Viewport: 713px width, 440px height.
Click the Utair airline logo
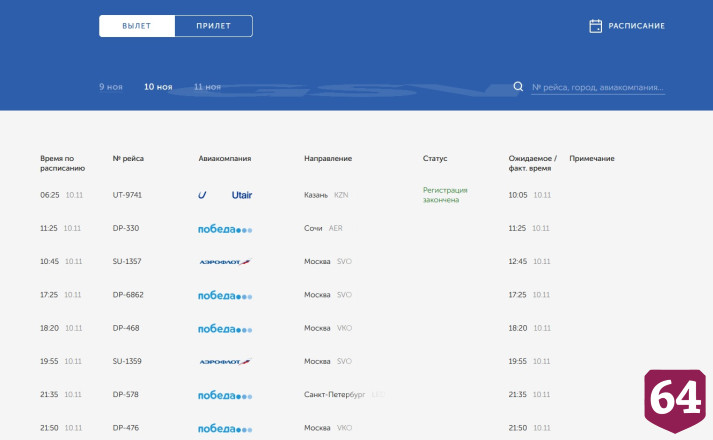click(225, 195)
